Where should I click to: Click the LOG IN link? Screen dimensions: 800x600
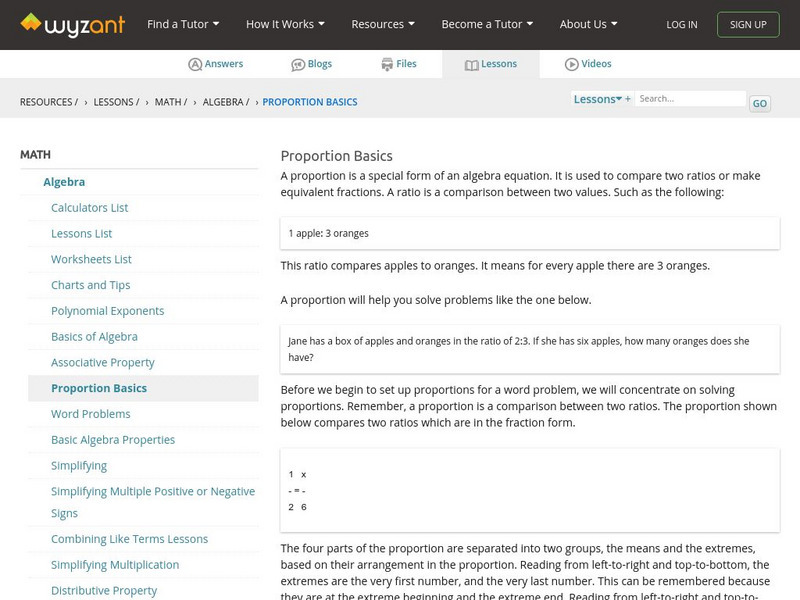tap(682, 24)
